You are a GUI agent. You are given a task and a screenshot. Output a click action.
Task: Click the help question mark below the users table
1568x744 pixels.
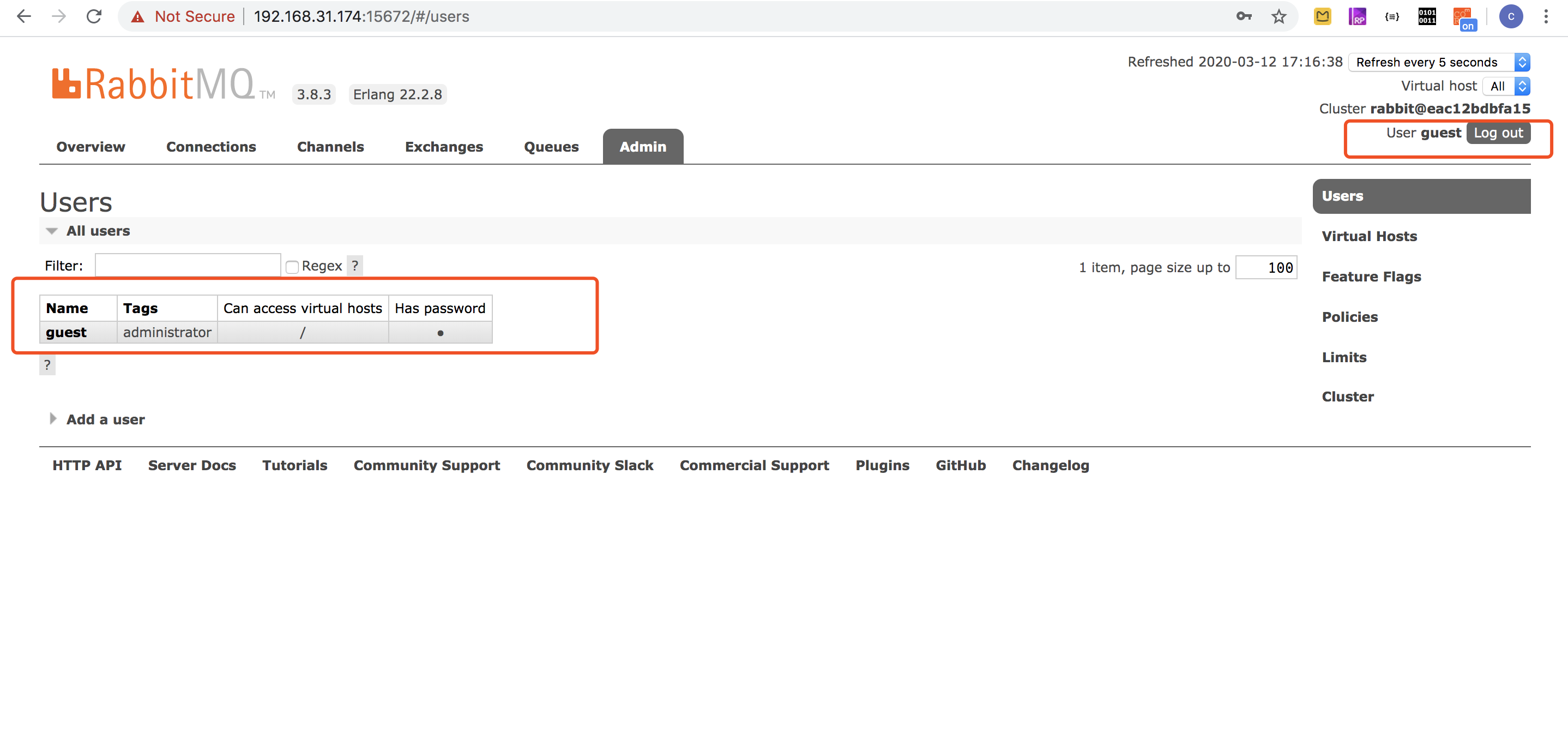click(47, 365)
